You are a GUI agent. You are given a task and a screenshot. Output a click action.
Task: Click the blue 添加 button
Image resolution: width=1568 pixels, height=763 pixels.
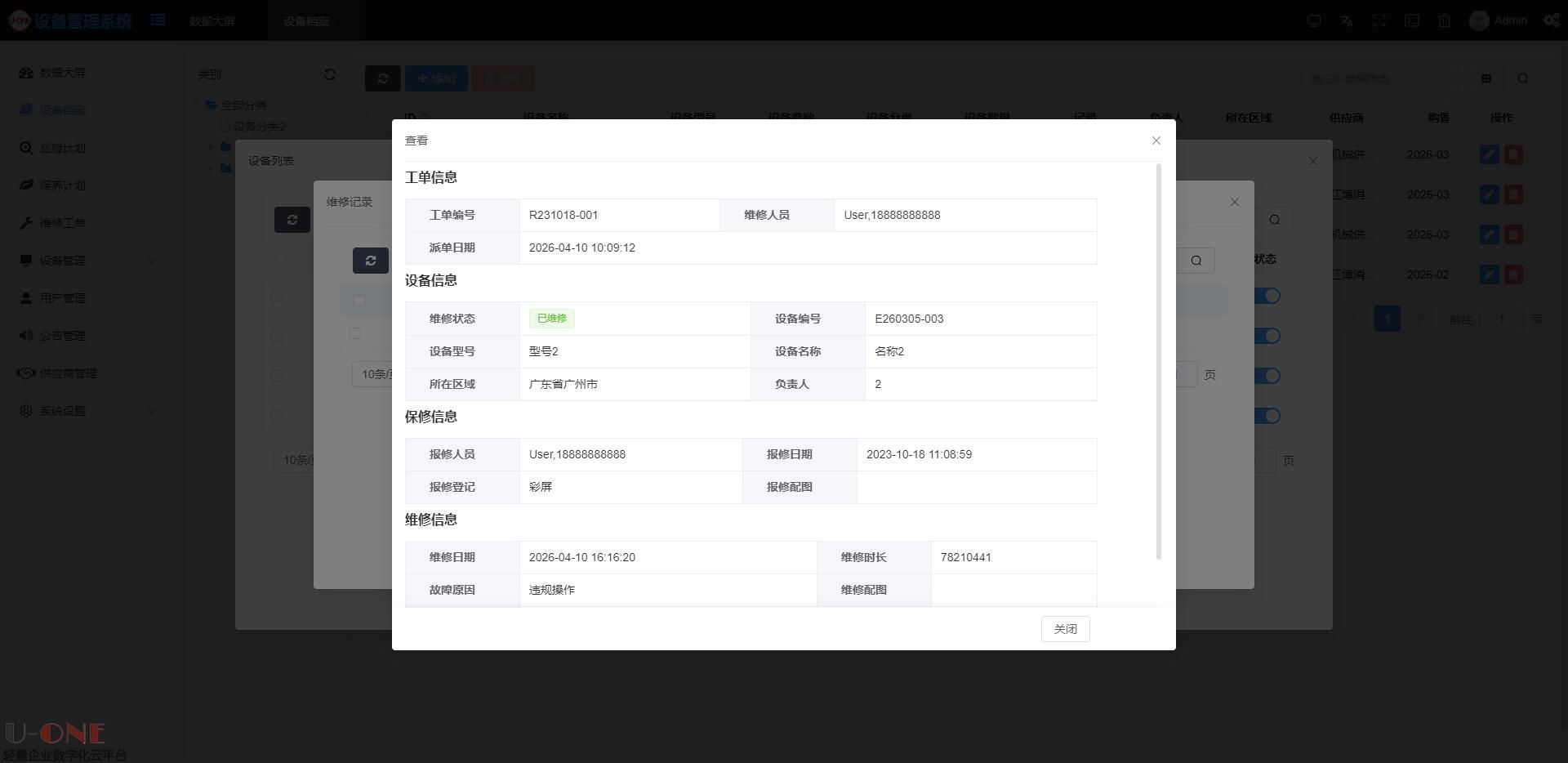point(436,78)
